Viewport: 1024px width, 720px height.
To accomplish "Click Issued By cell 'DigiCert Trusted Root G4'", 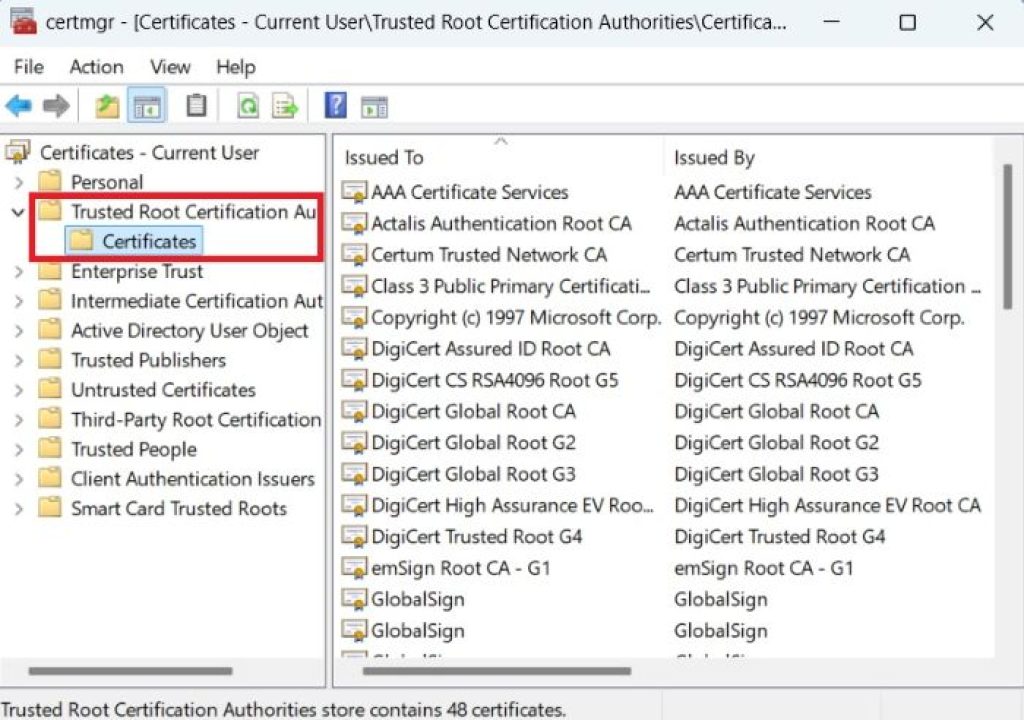I will [x=779, y=536].
